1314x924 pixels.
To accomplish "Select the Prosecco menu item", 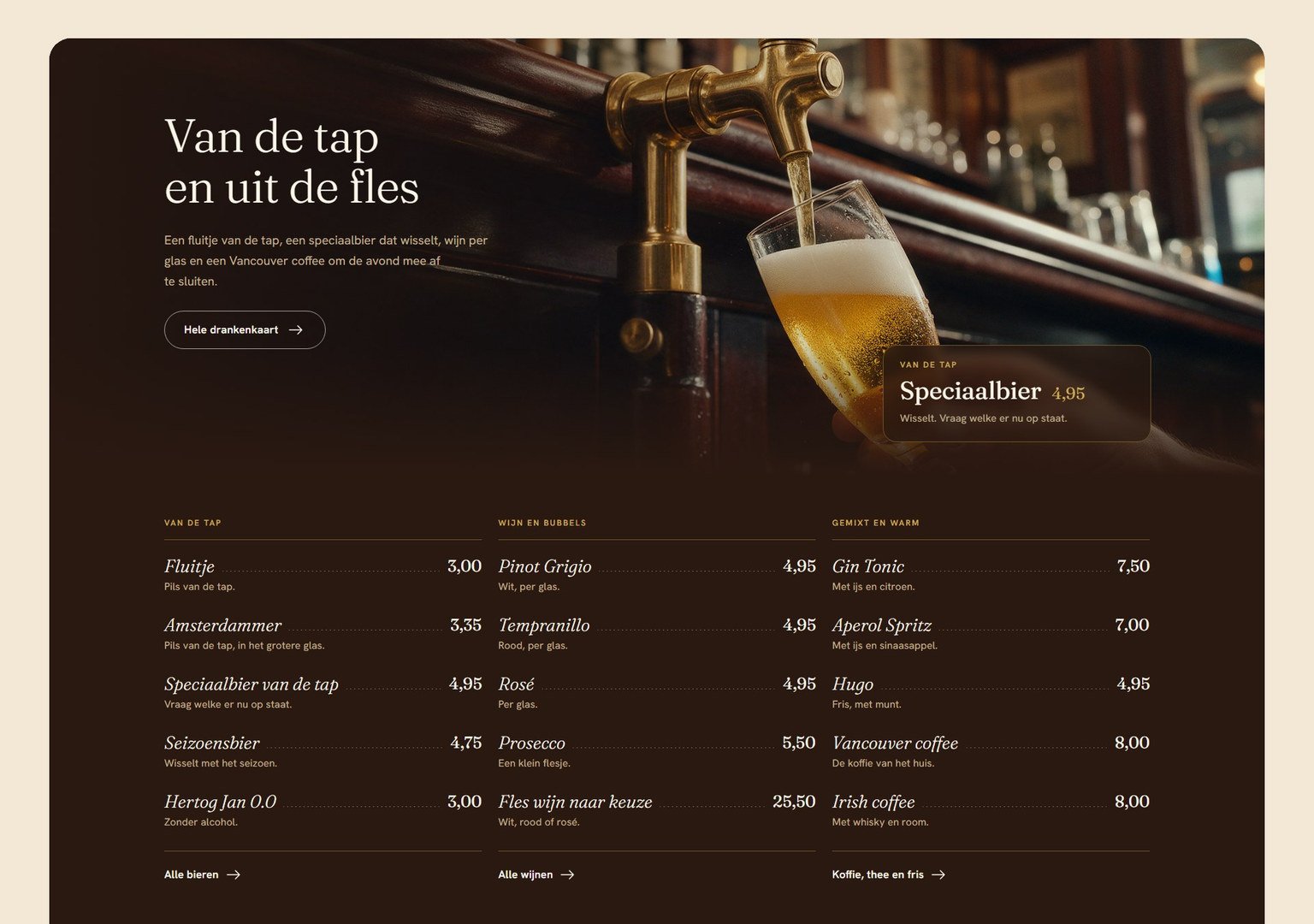I will point(657,753).
